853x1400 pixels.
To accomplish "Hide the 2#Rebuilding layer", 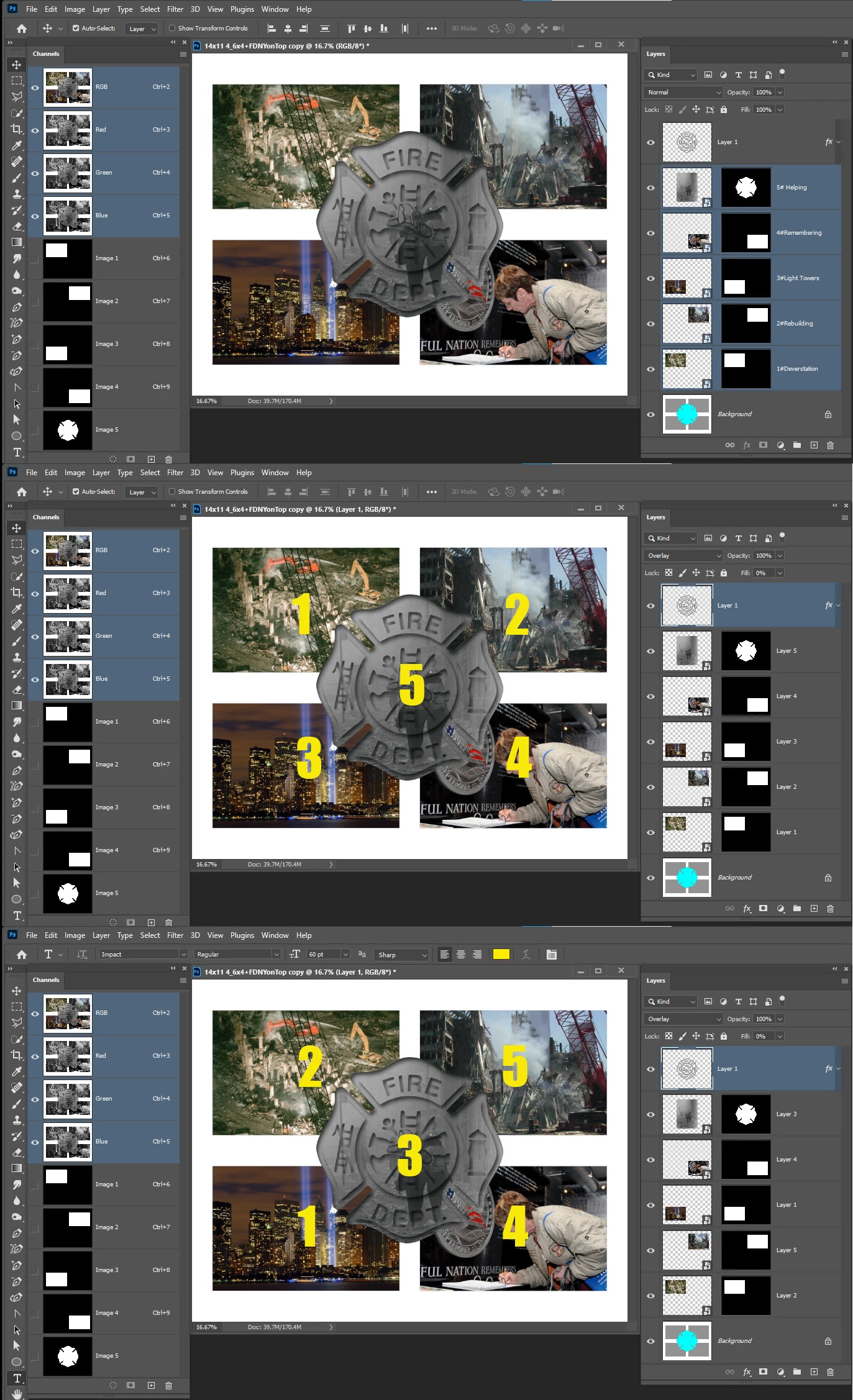I will coord(650,324).
